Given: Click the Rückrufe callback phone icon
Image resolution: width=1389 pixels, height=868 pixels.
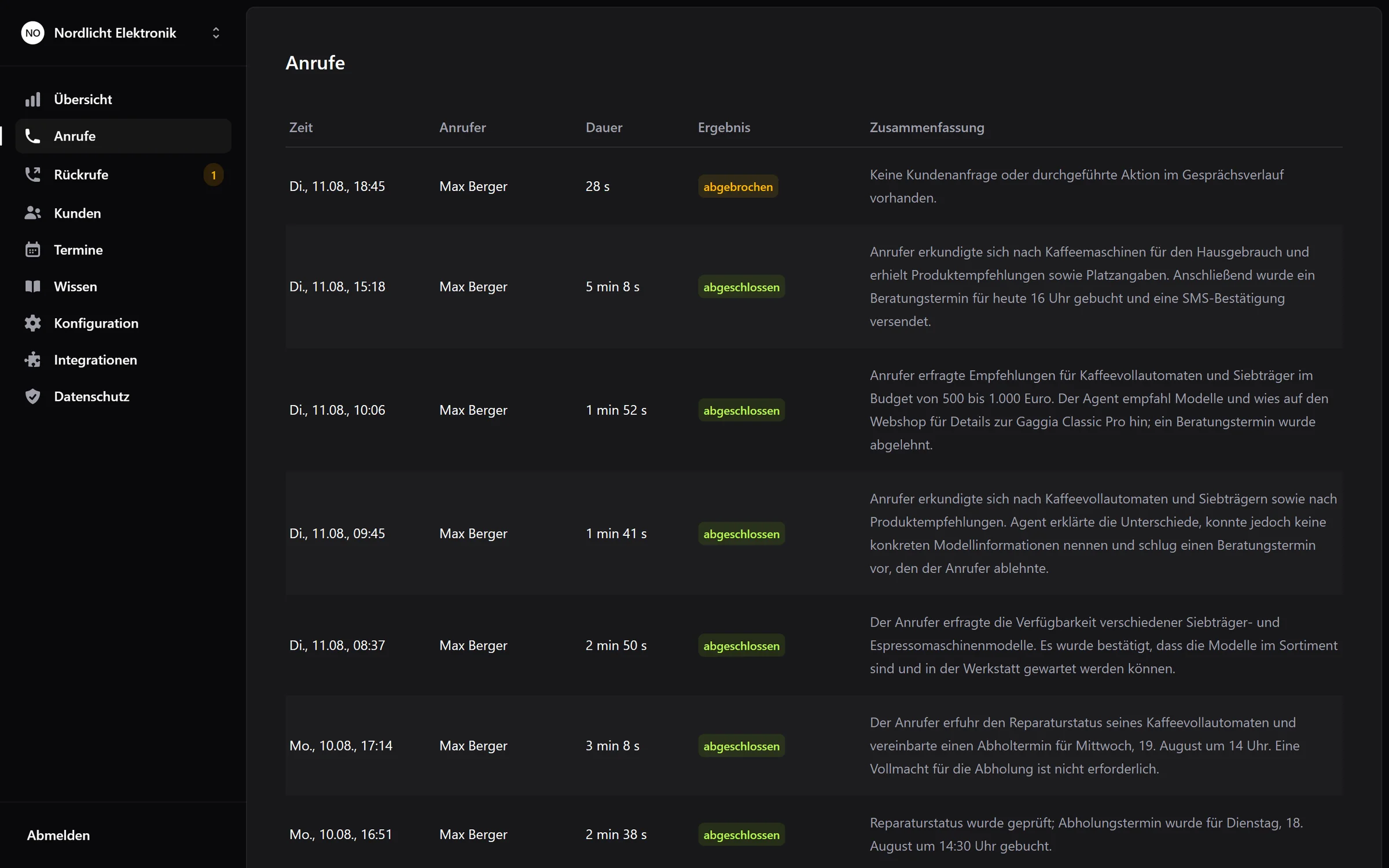Looking at the screenshot, I should (33, 174).
